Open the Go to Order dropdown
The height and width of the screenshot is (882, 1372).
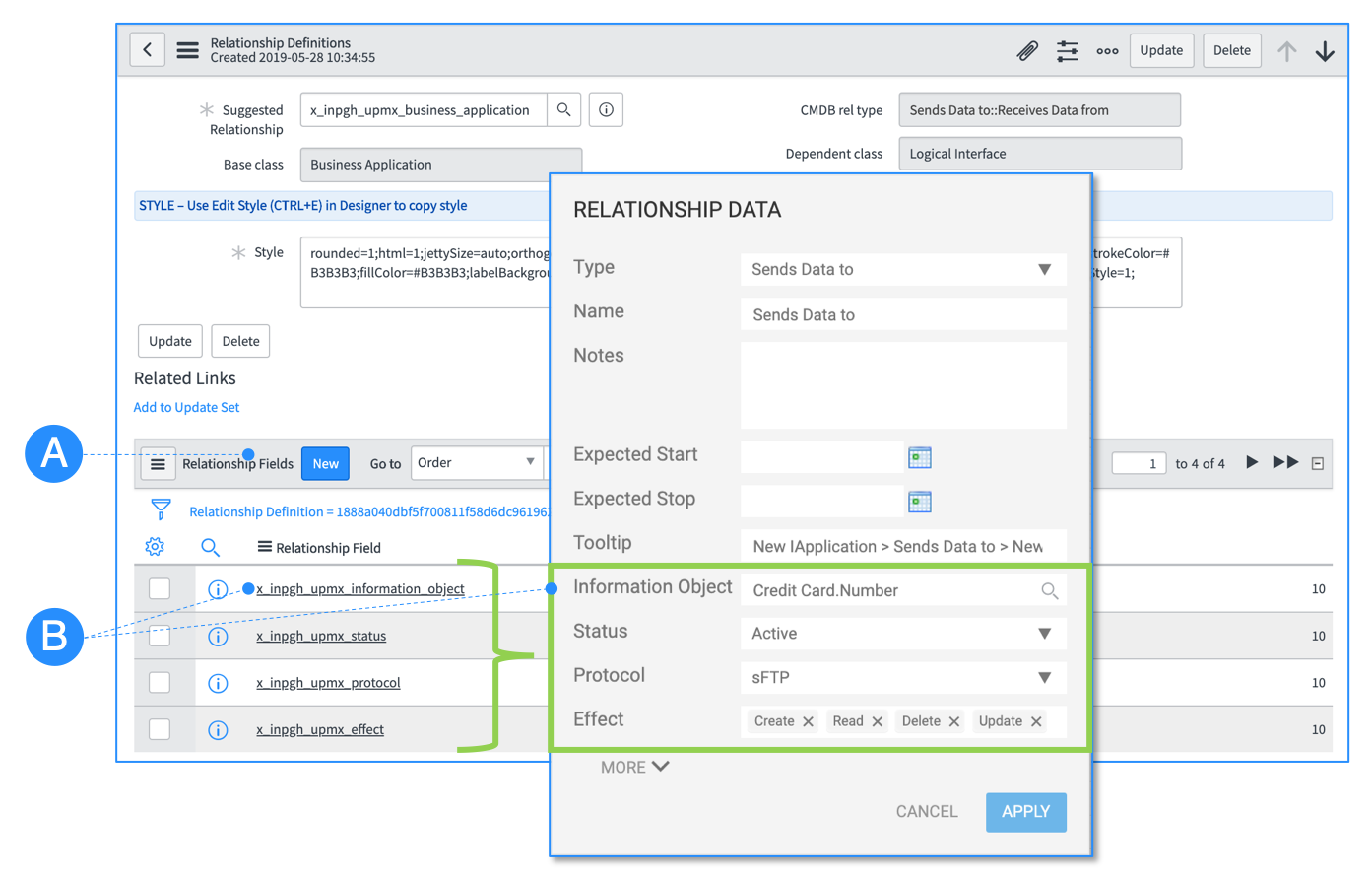(x=477, y=462)
